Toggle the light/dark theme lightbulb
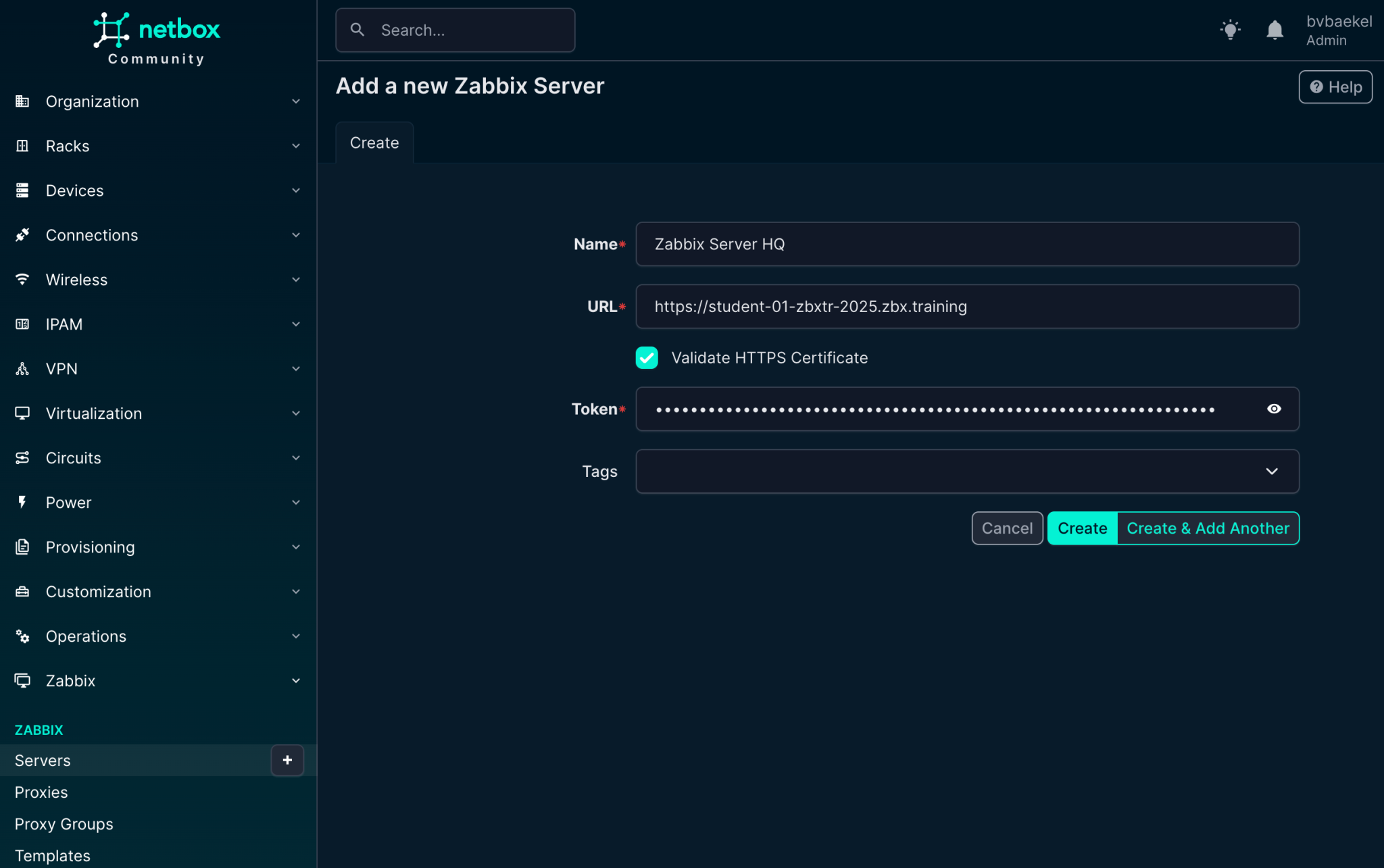1384x868 pixels. coord(1230,30)
